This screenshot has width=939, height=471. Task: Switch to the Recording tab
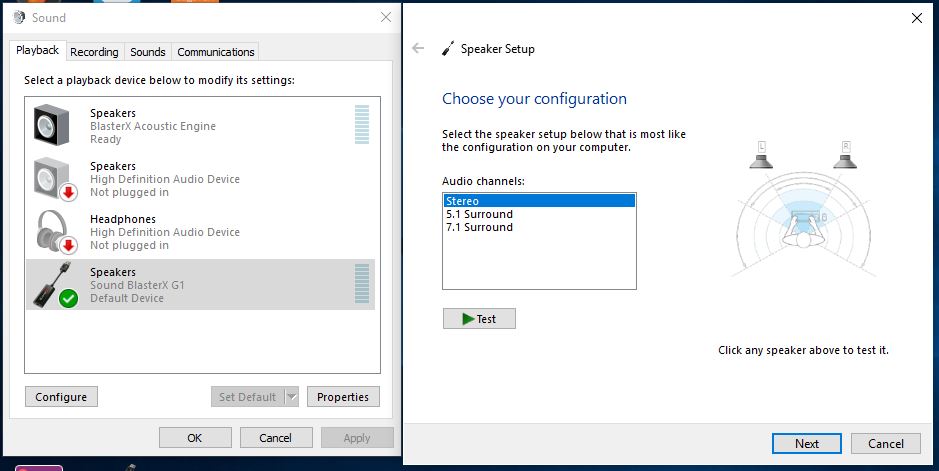[x=94, y=52]
